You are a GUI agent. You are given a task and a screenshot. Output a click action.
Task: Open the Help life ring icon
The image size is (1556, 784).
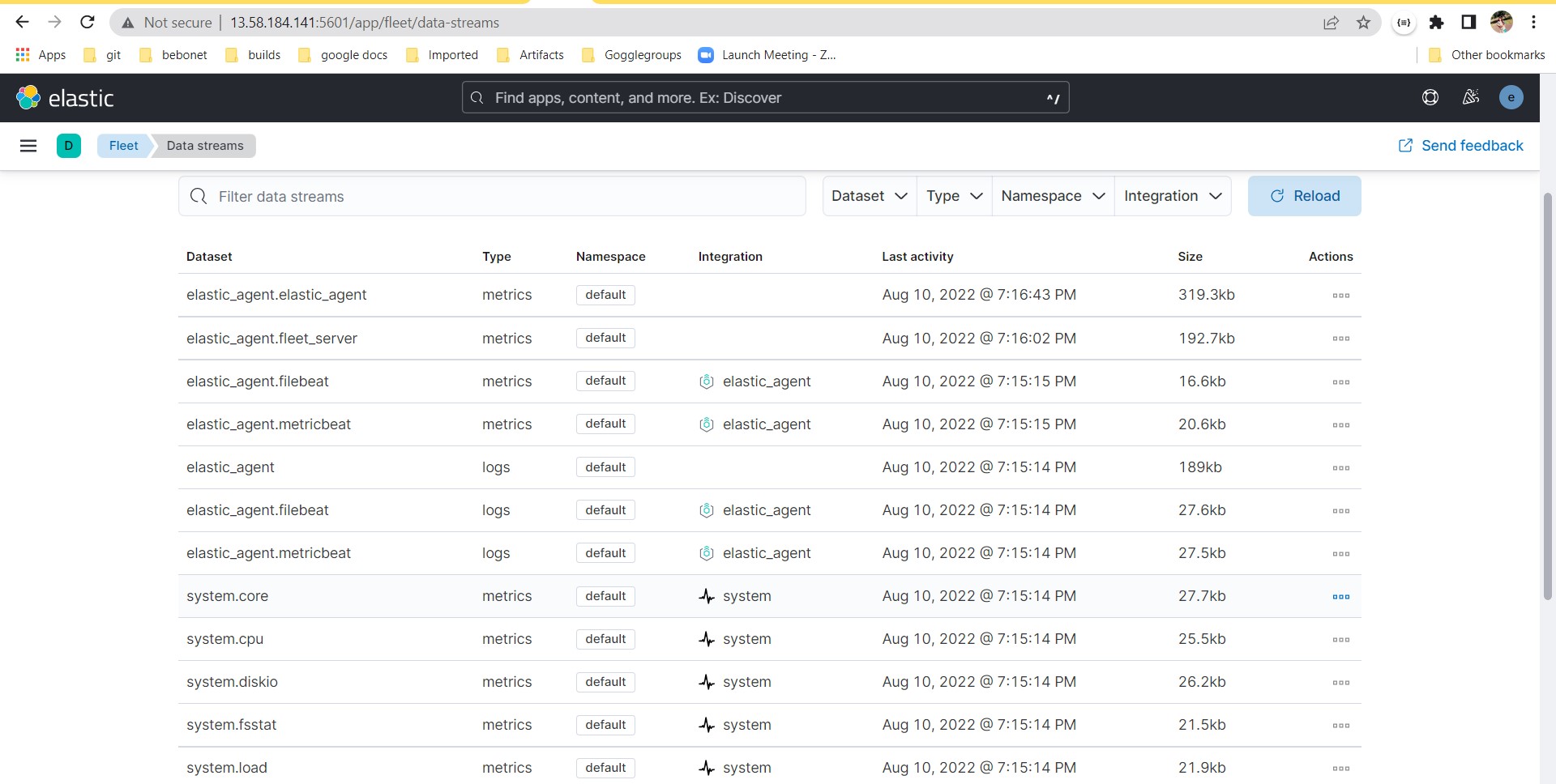(1430, 97)
